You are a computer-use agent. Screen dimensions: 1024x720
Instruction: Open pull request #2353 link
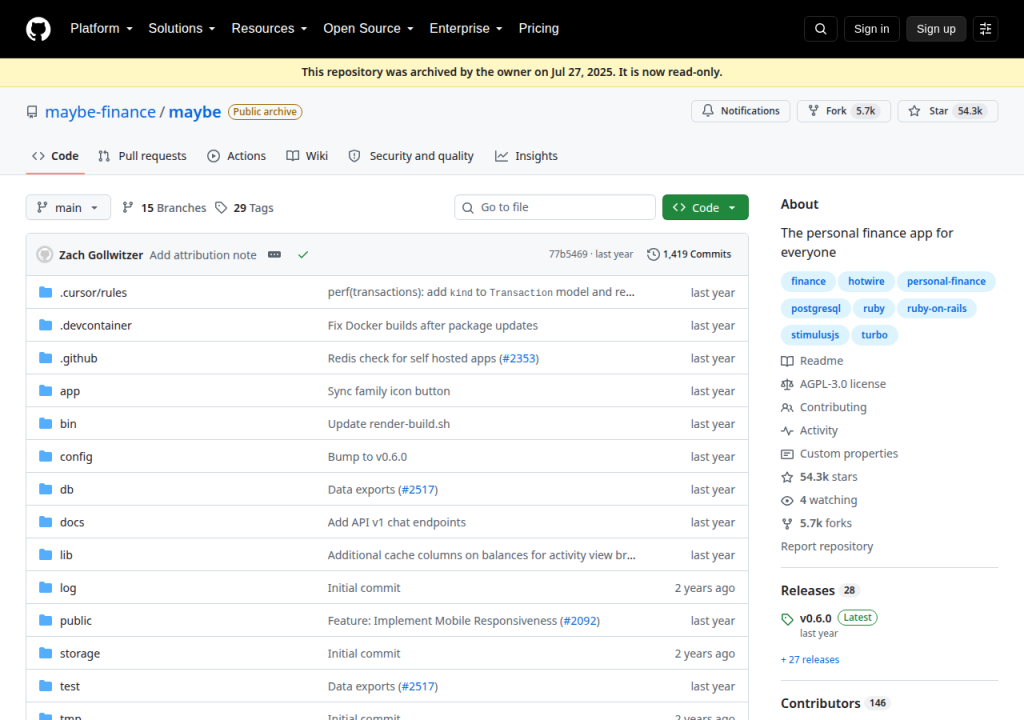click(519, 358)
